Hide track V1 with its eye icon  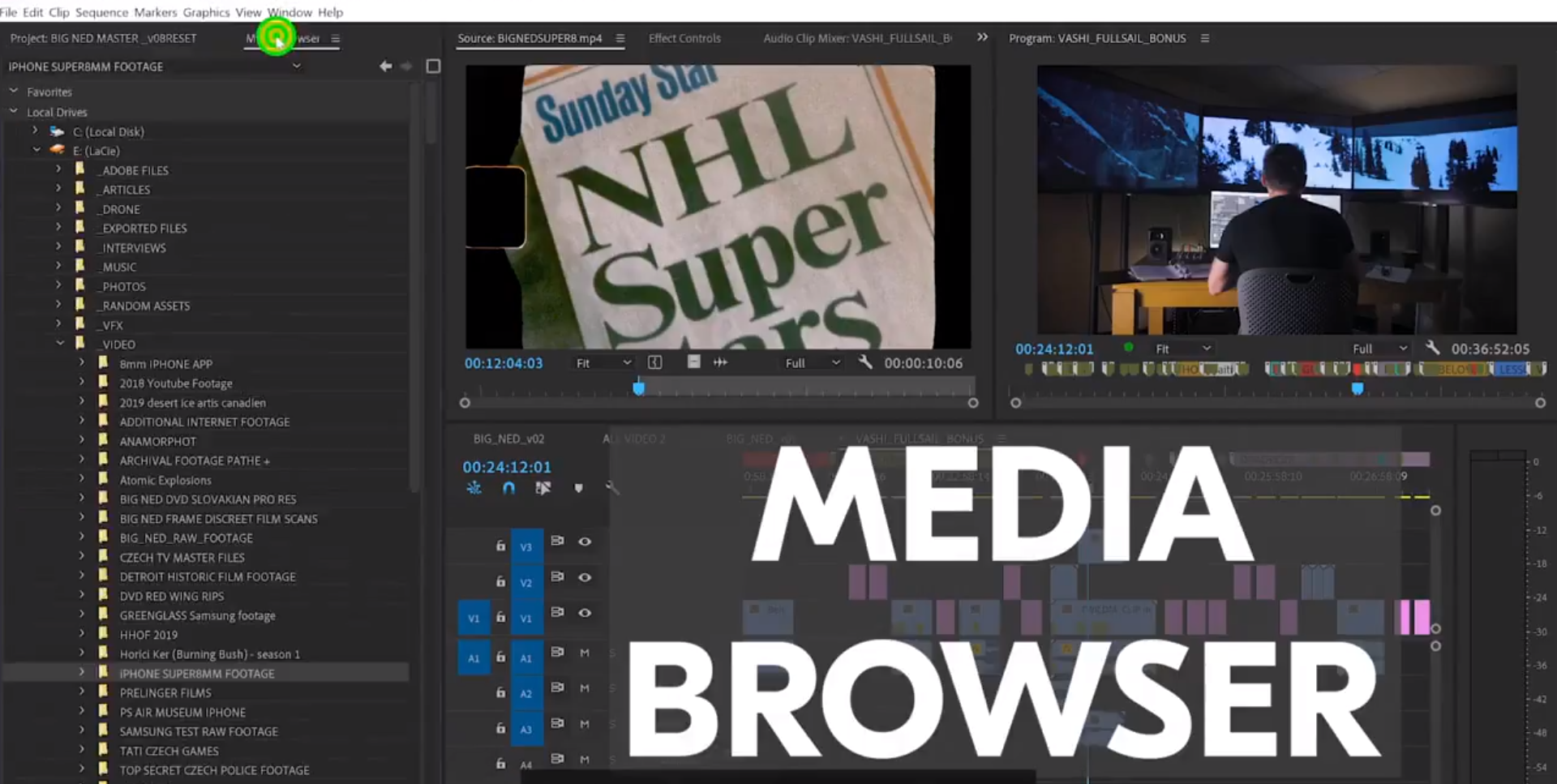(x=585, y=613)
